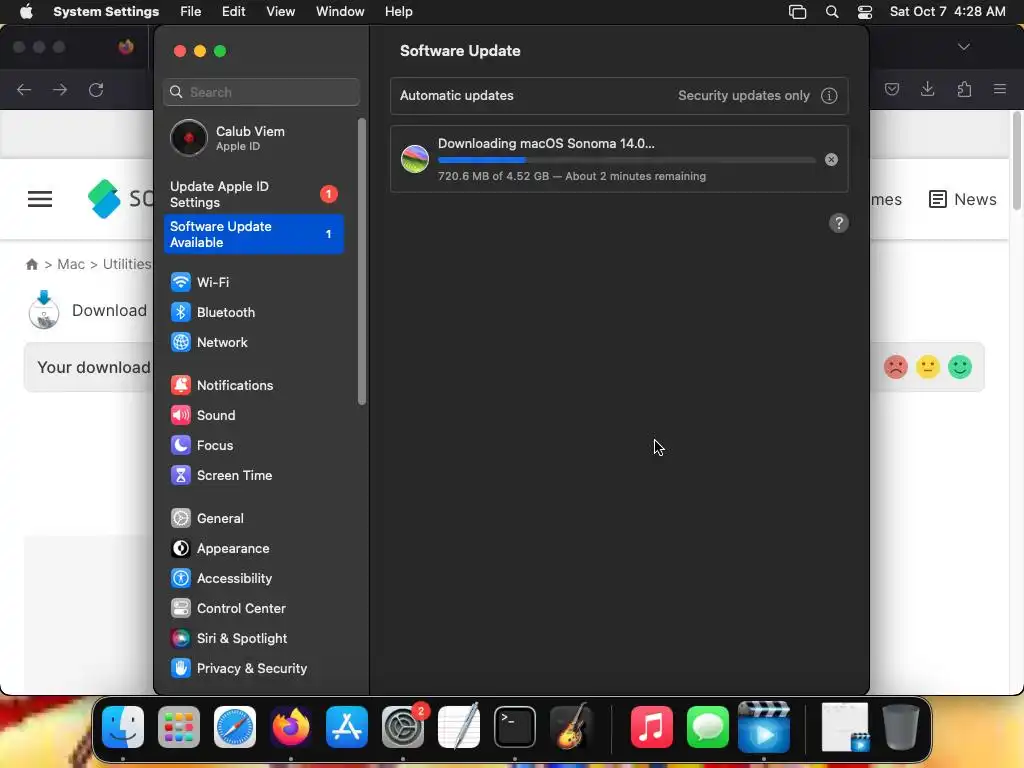Open Firefox downloads panel
Screen dimensions: 1024x768
[x=927, y=89]
